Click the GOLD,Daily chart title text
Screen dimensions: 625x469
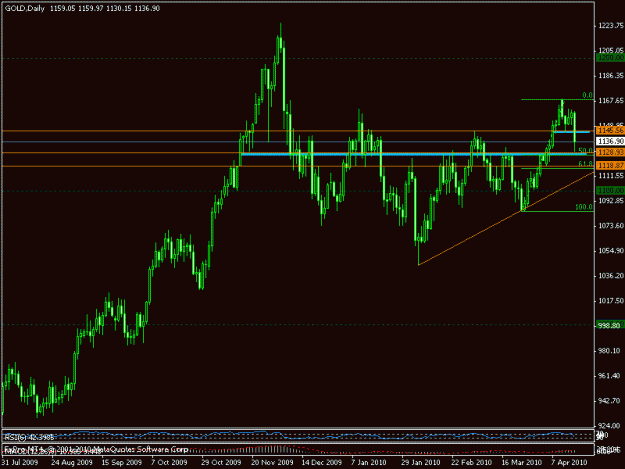[x=25, y=8]
